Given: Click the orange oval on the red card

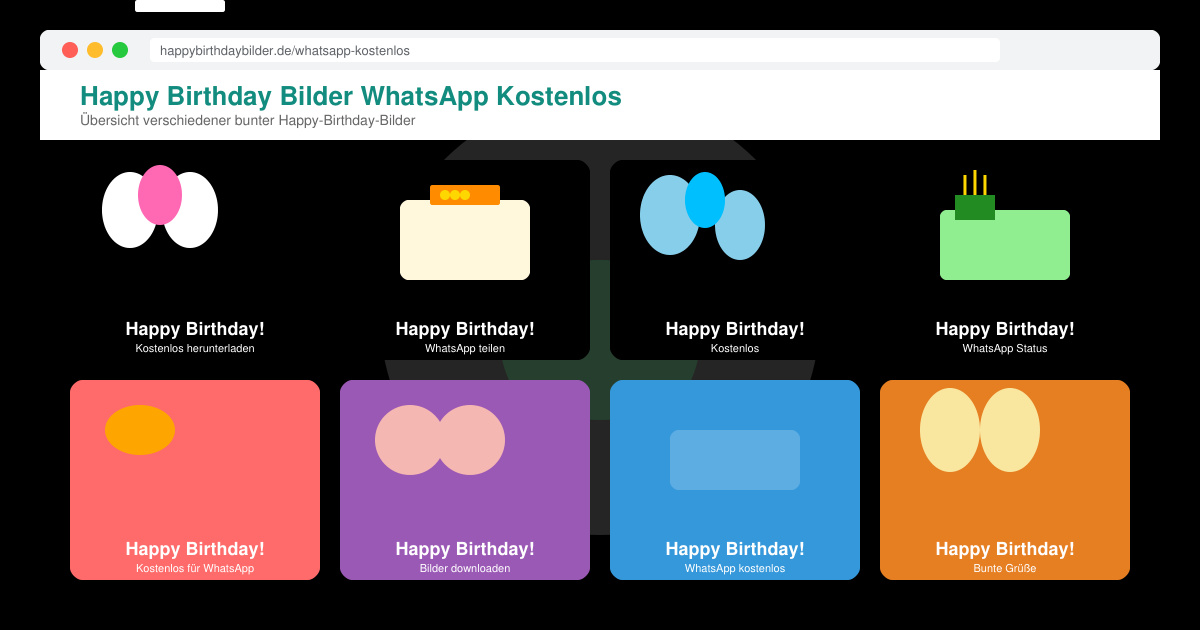Looking at the screenshot, I should [140, 430].
